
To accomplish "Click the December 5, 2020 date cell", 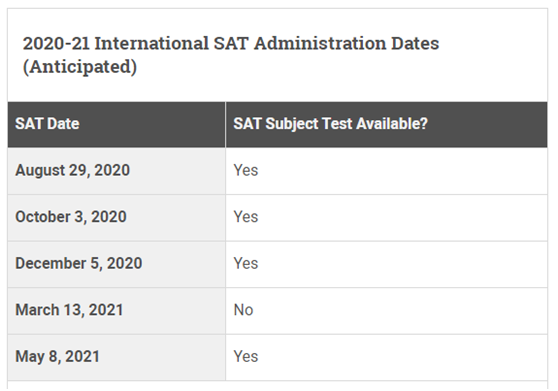I will [x=116, y=264].
